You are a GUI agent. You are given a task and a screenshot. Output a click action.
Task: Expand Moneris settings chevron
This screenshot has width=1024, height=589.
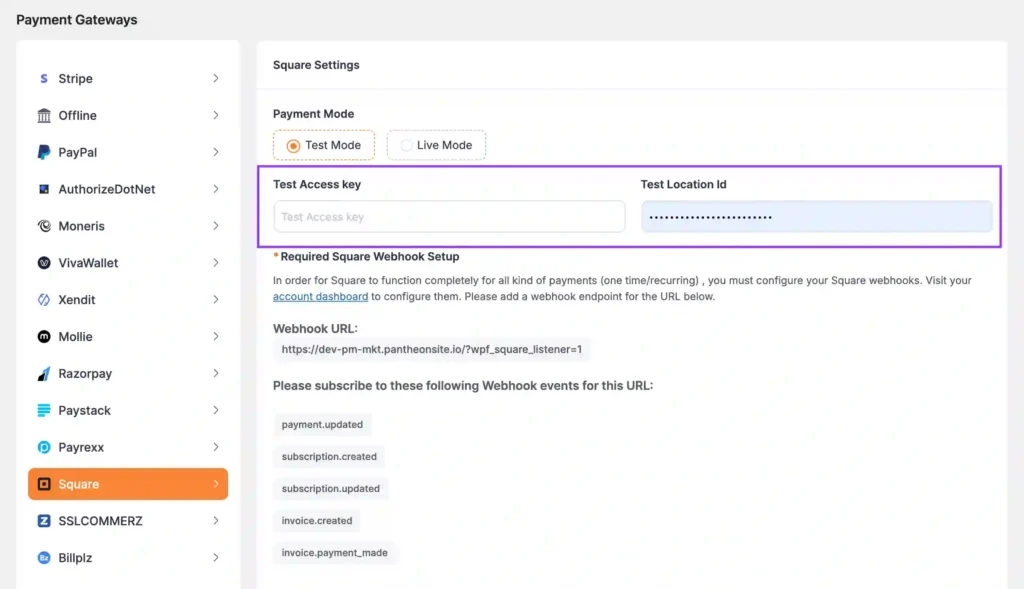click(x=216, y=226)
